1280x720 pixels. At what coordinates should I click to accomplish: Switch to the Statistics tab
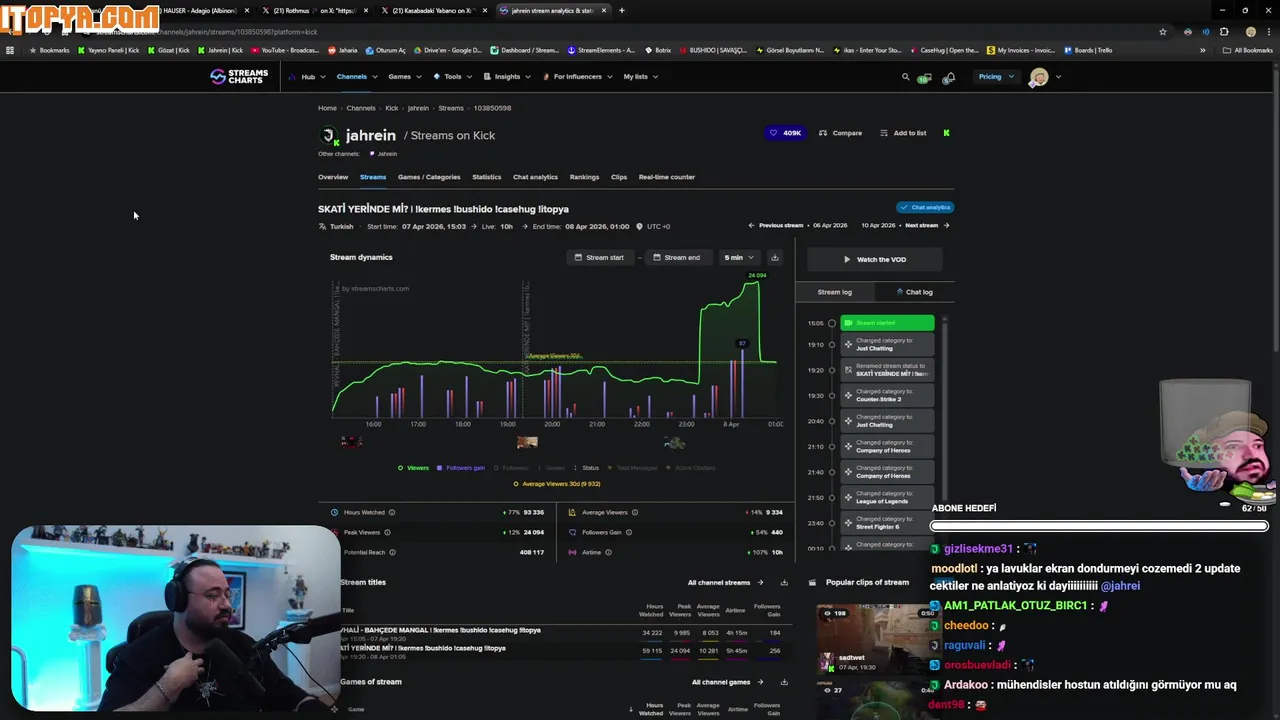(487, 177)
